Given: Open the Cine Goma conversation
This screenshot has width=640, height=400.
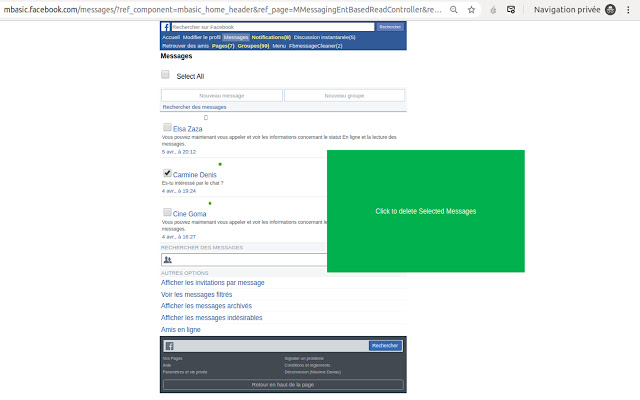Looking at the screenshot, I should (189, 214).
